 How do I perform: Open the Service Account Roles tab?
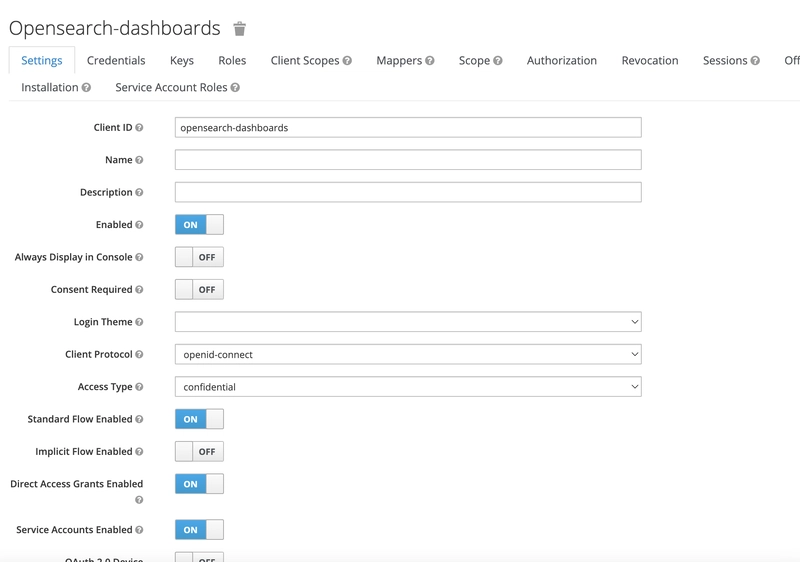pos(171,88)
